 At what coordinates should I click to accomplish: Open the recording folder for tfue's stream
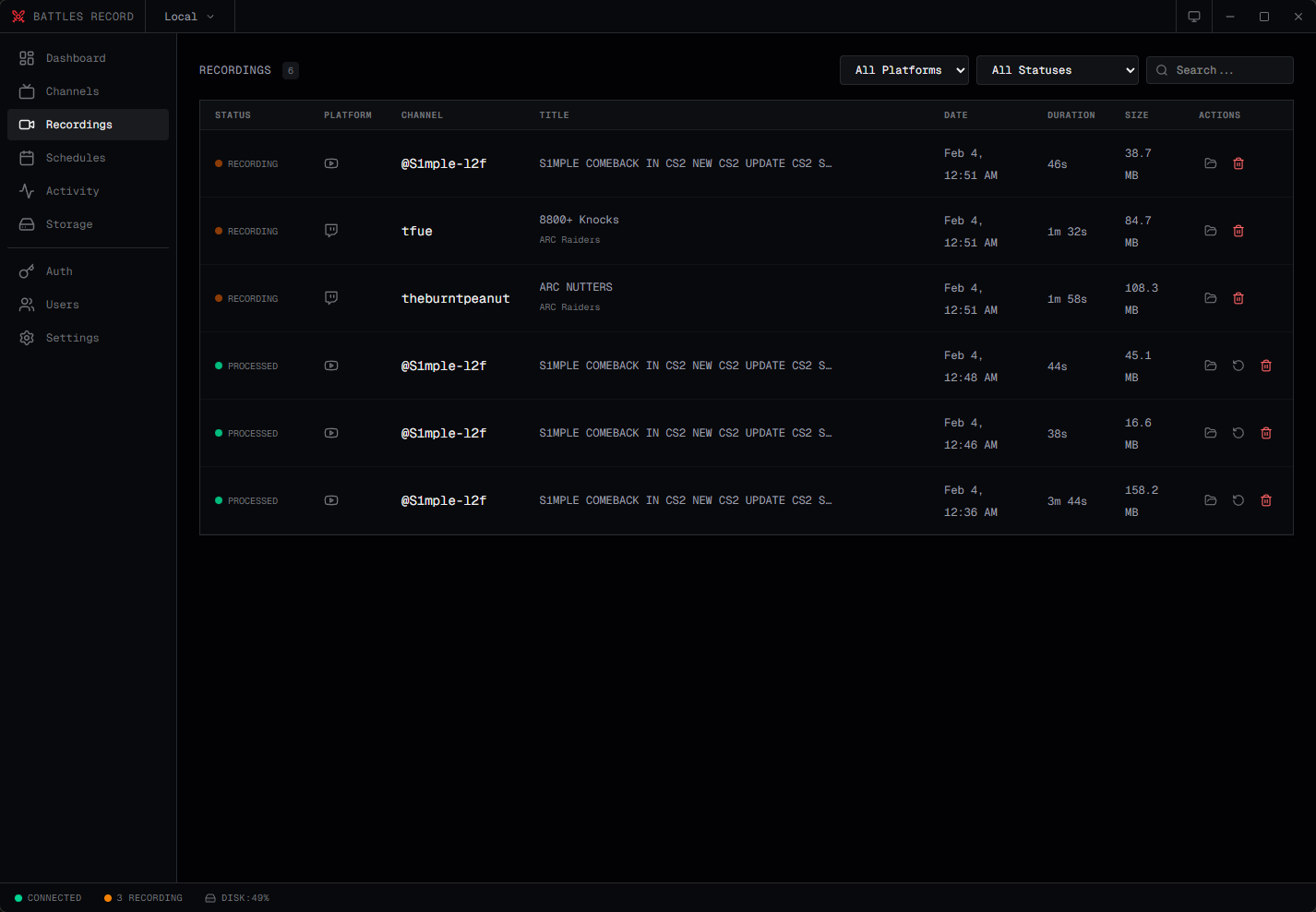pyautogui.click(x=1210, y=231)
